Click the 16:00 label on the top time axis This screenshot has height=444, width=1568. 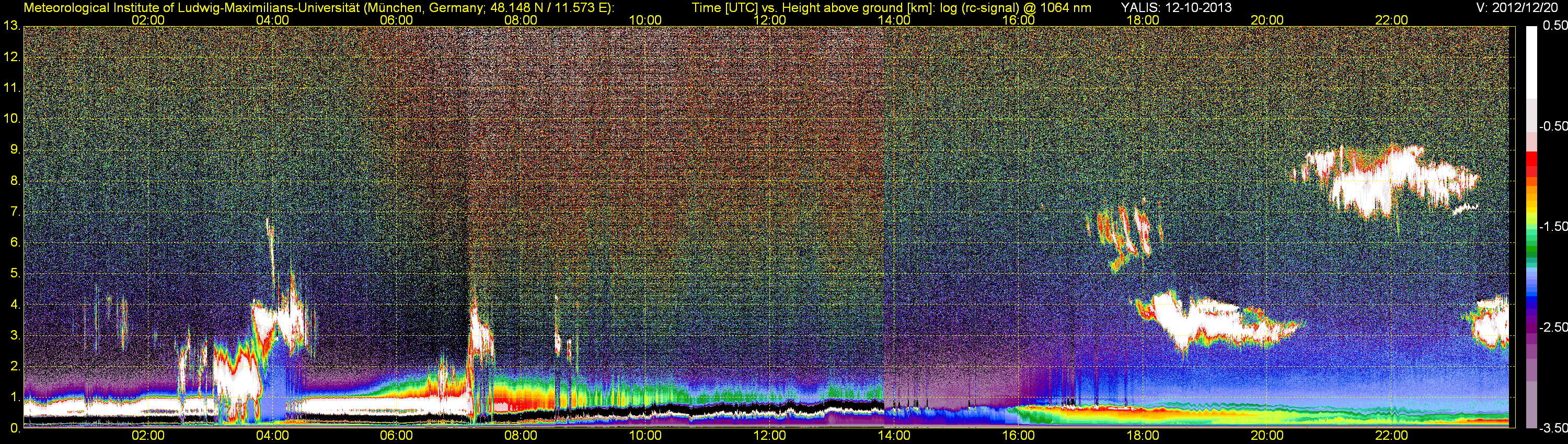[x=1018, y=20]
